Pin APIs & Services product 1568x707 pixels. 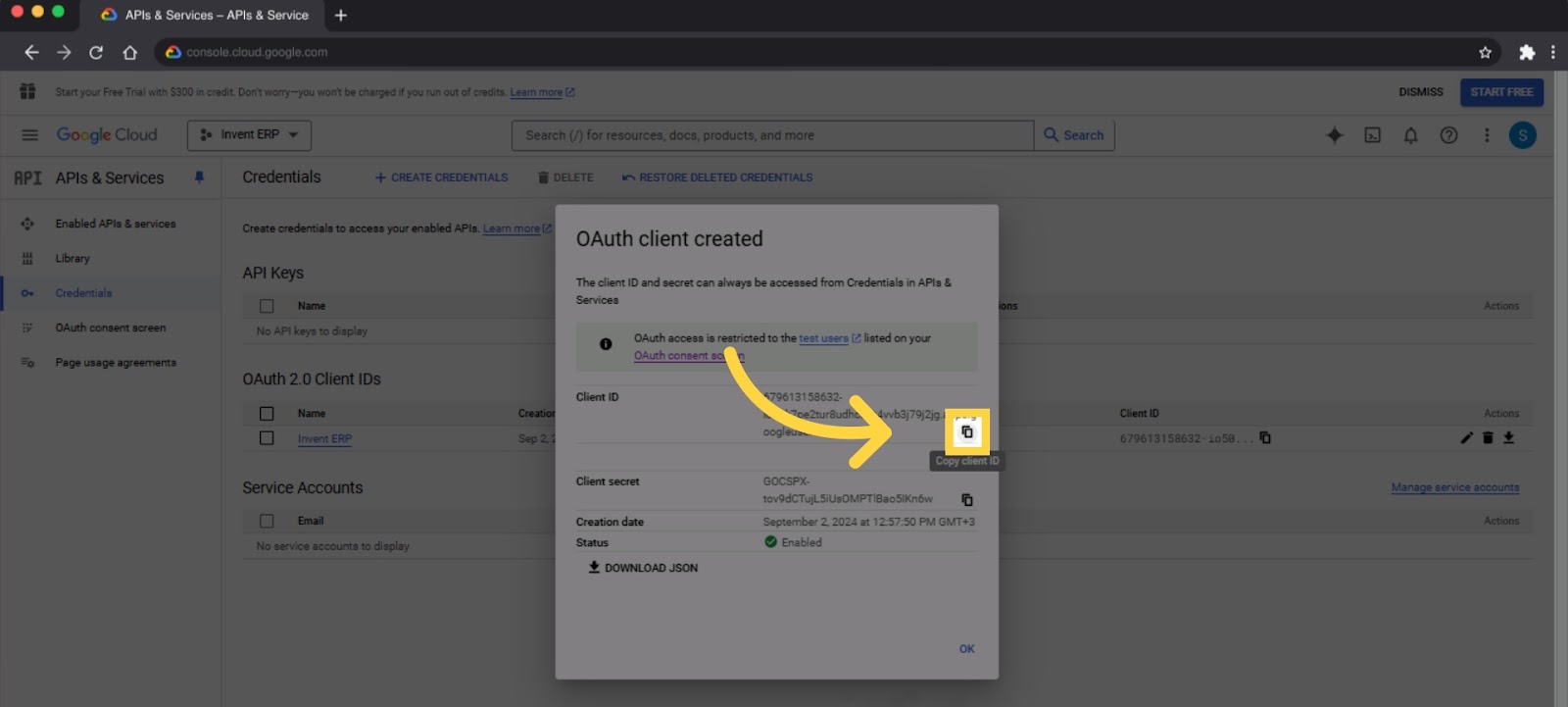[x=199, y=177]
